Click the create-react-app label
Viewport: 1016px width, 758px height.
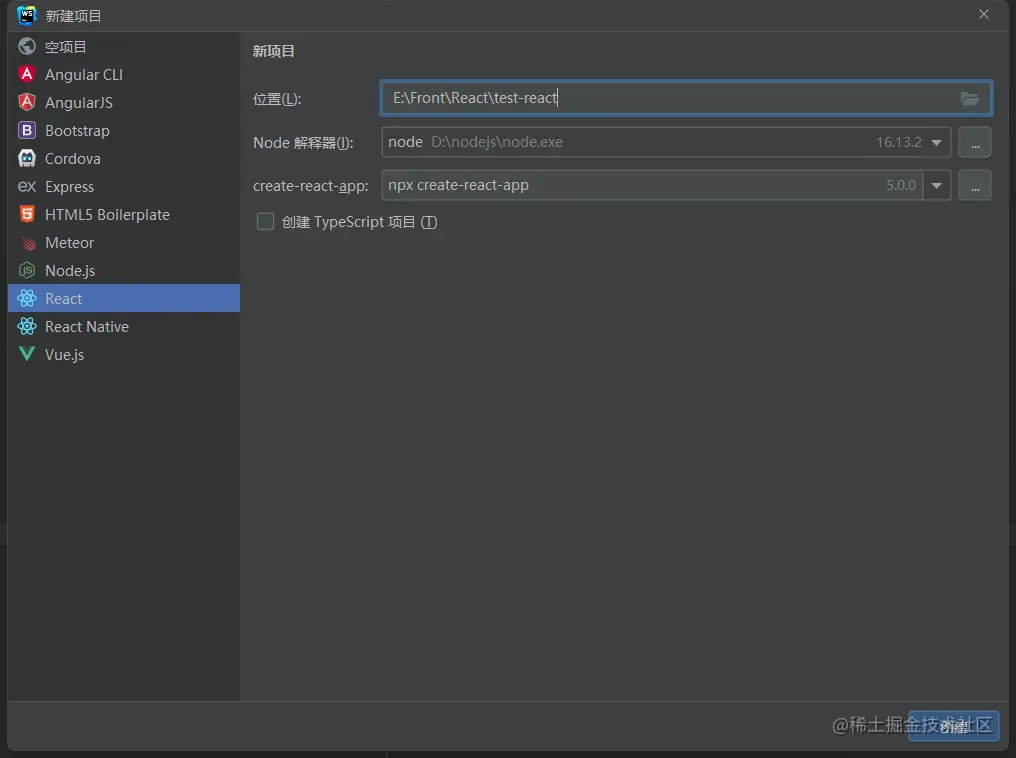310,186
